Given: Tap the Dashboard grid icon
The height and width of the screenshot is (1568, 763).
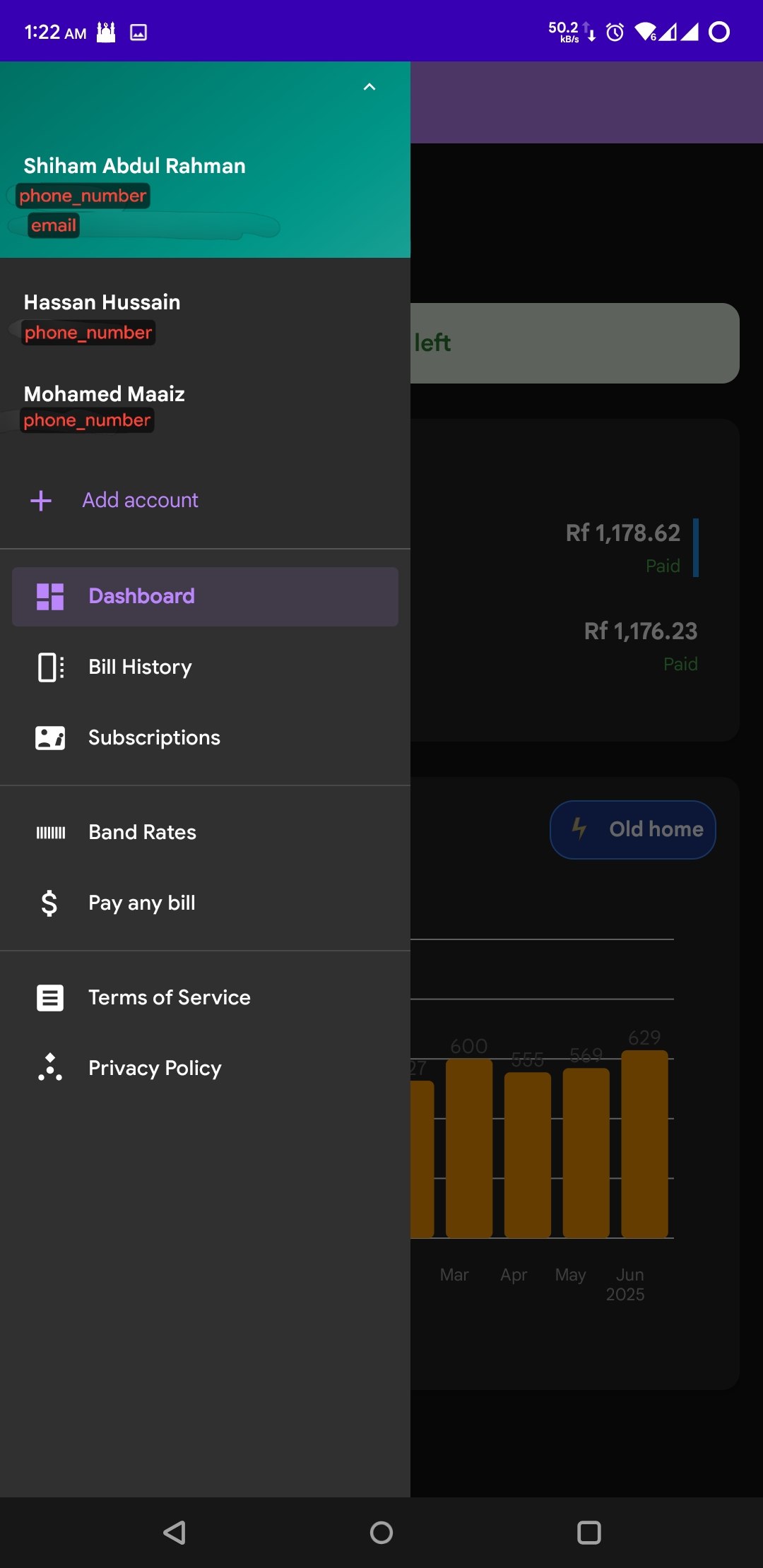Looking at the screenshot, I should pos(50,597).
